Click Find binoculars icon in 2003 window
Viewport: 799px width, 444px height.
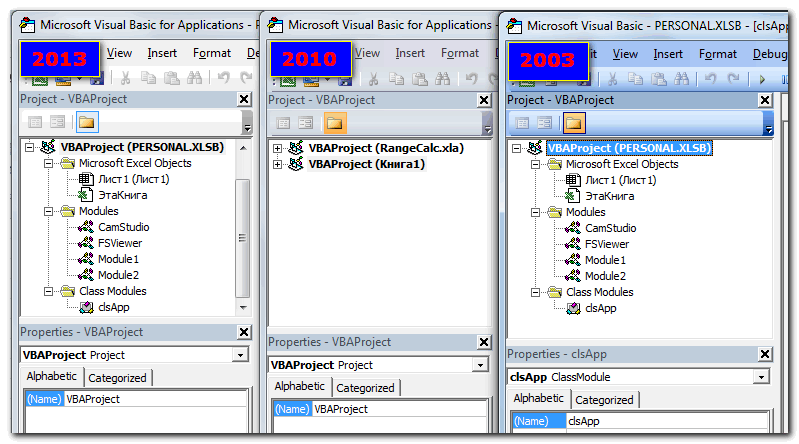pos(682,79)
